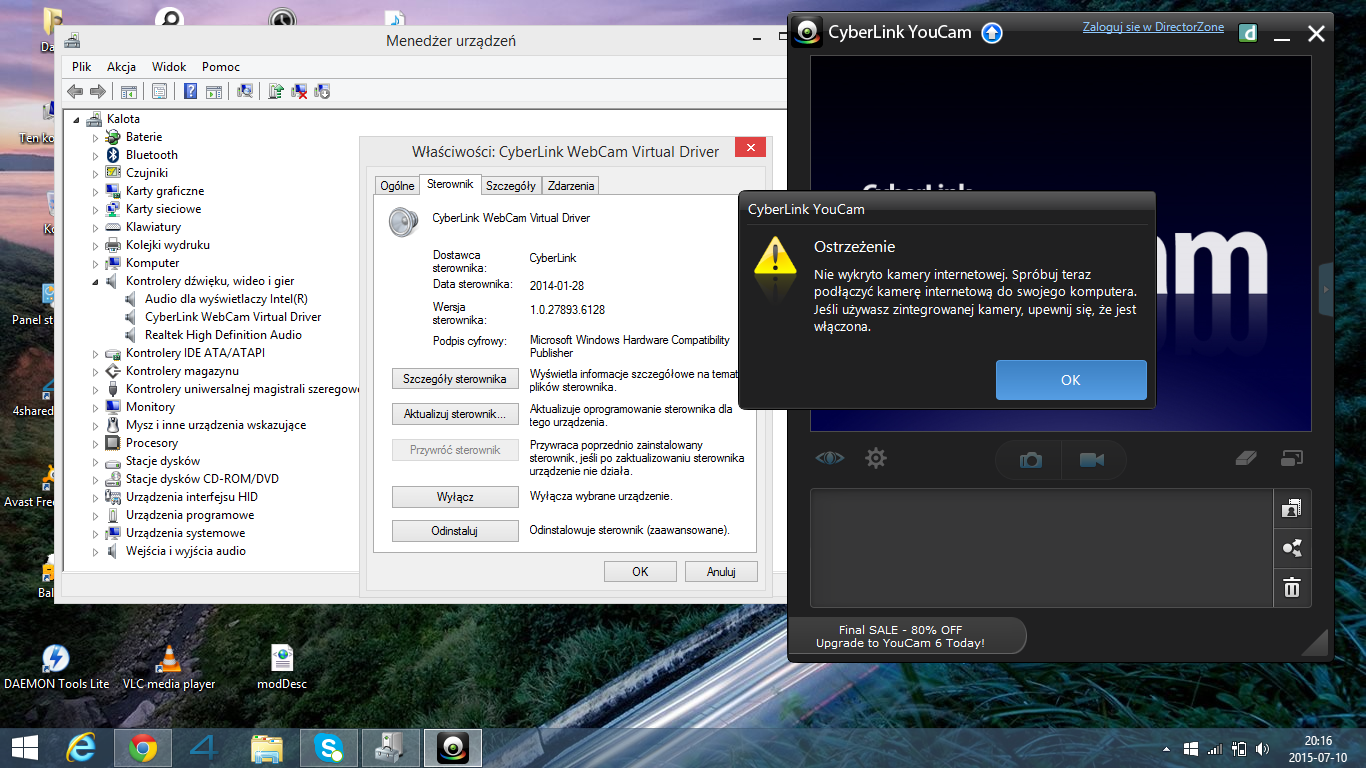Select Realtek High Definition Audio tree item
This screenshot has height=768, width=1366.
pos(223,335)
